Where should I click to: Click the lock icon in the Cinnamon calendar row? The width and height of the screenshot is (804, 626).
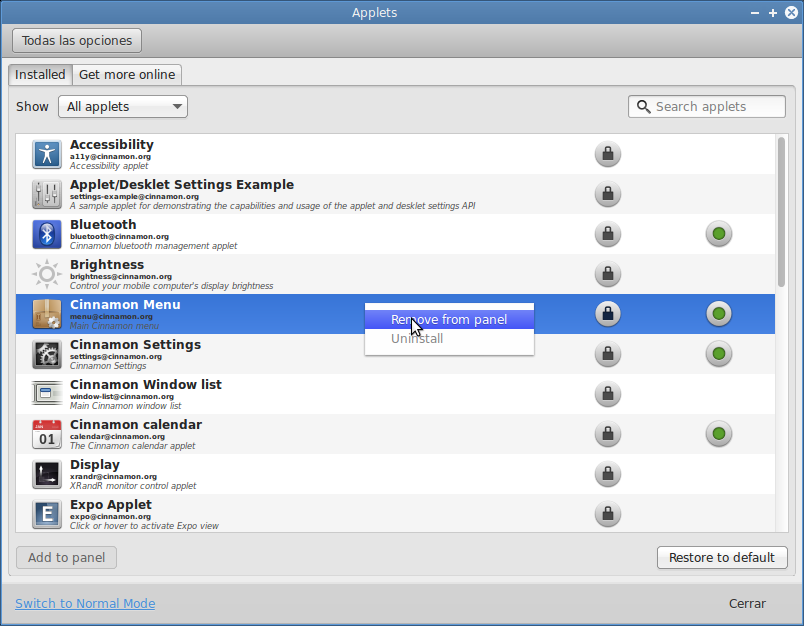(608, 434)
